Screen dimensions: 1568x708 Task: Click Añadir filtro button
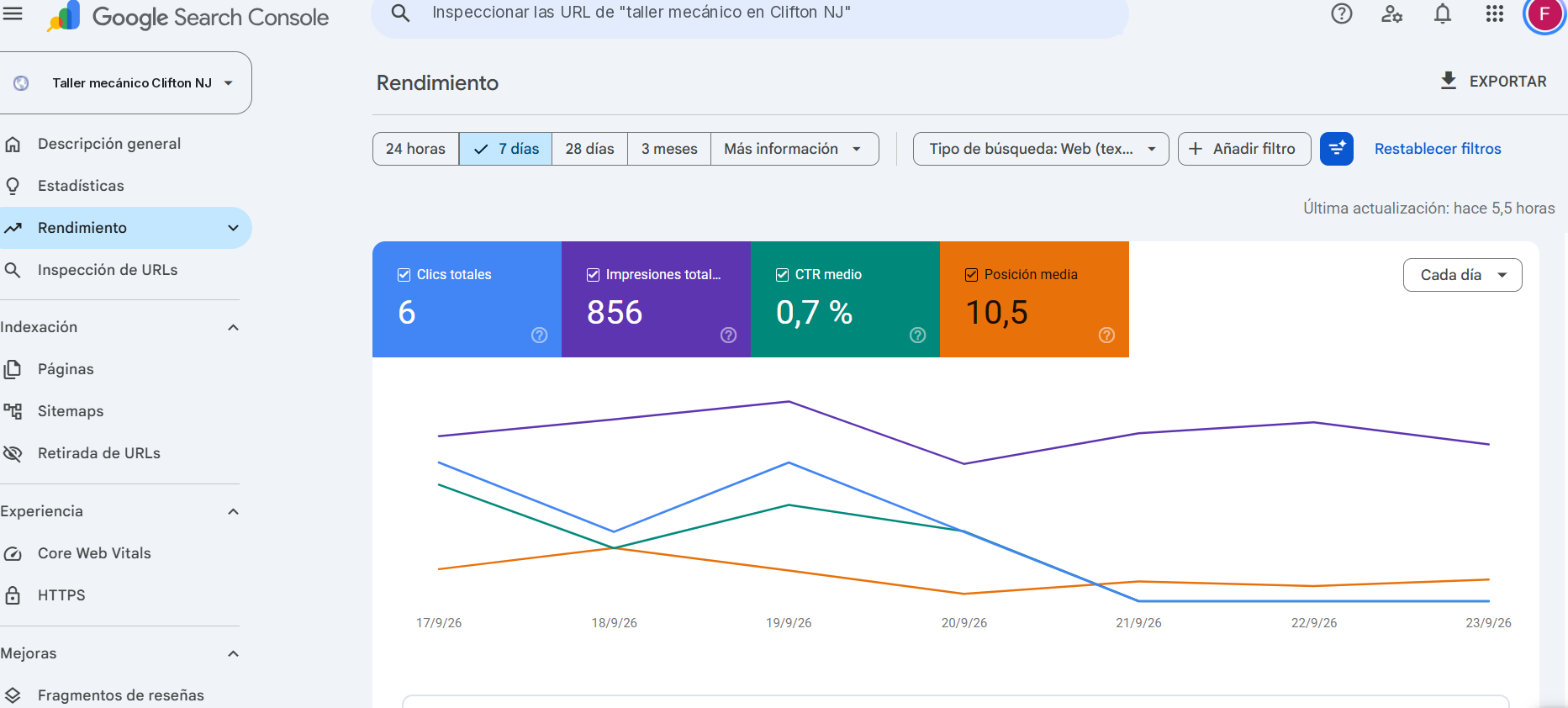[1244, 149]
